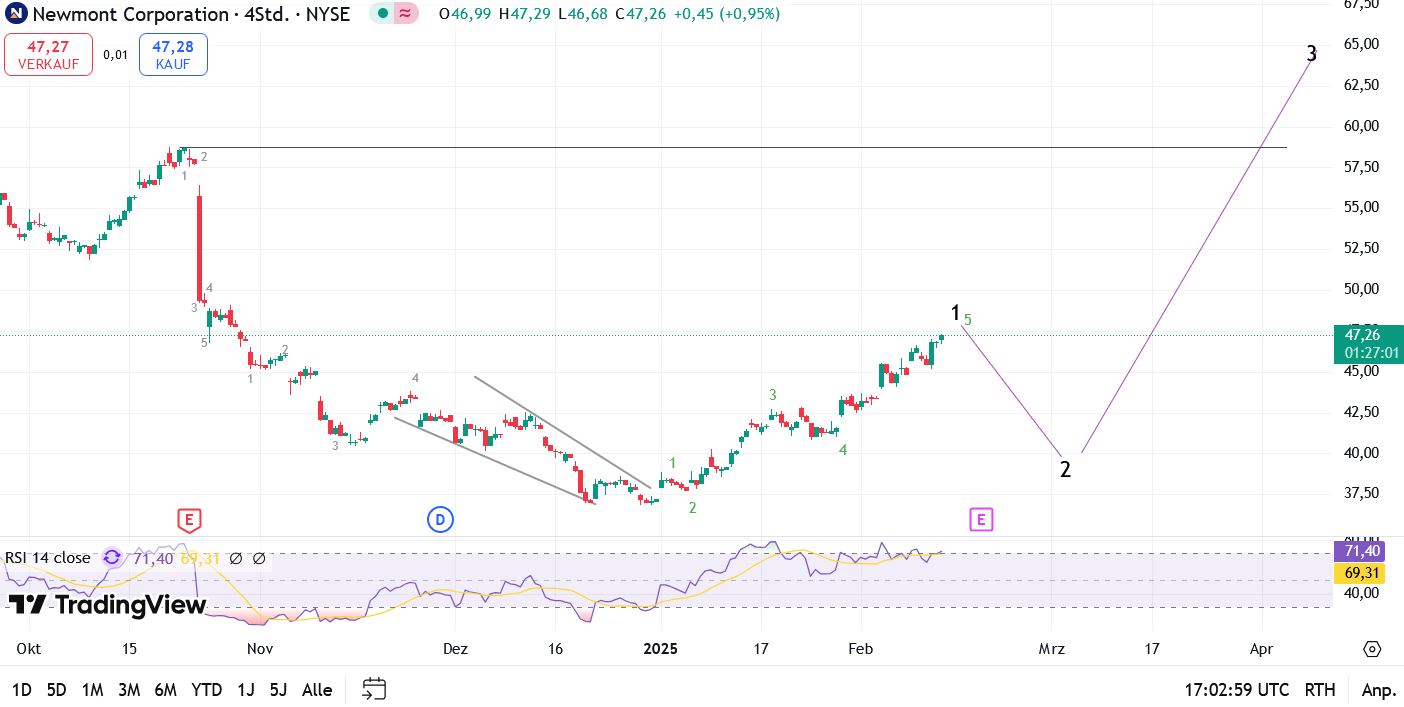1404x707 pixels.
Task: Click the 0,01 spread value
Action: (x=116, y=55)
